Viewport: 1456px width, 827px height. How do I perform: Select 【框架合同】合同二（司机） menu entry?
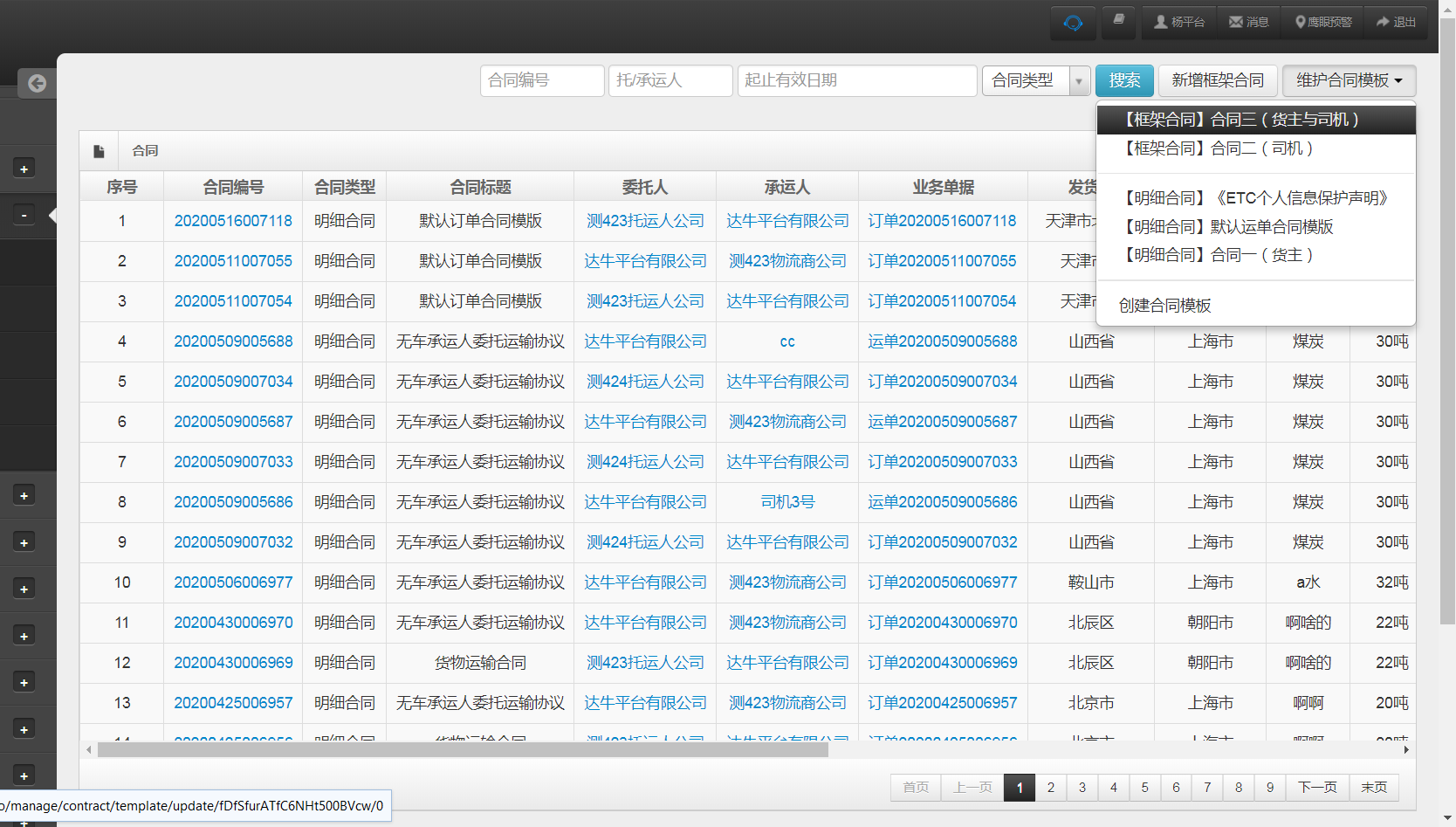(1218, 148)
